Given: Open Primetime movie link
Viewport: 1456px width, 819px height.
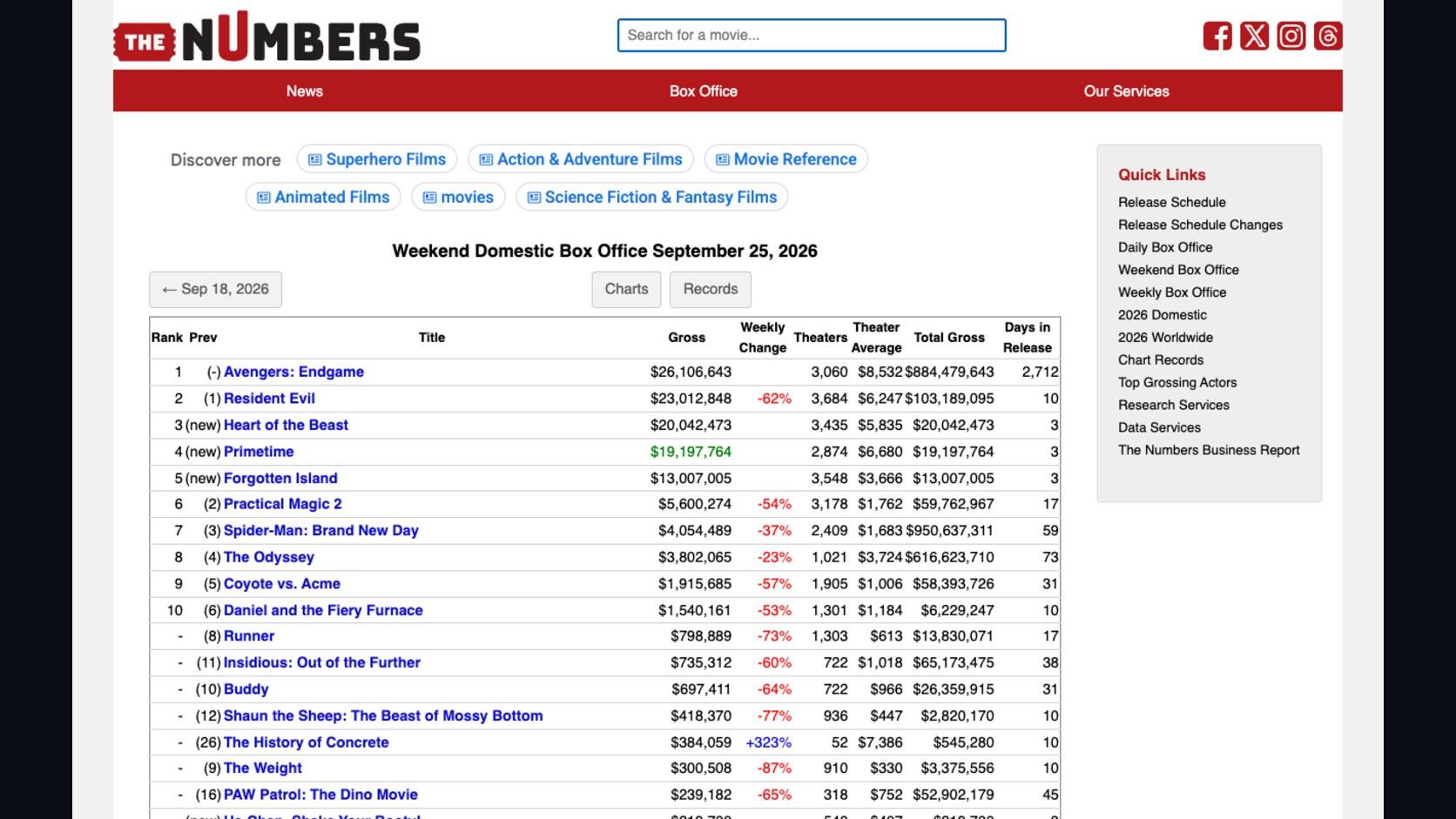Looking at the screenshot, I should point(259,452).
